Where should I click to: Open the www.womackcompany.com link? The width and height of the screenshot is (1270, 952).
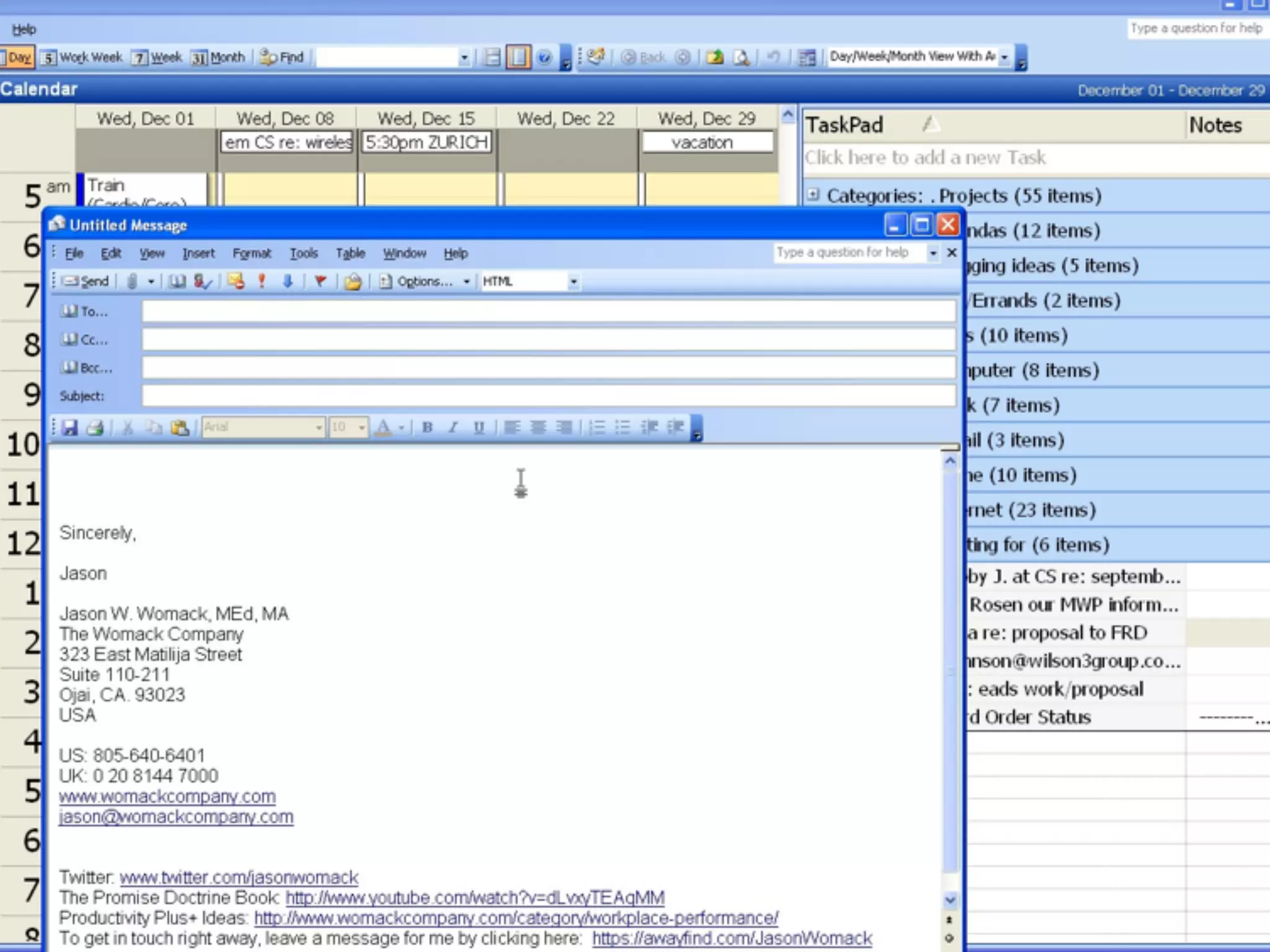point(167,796)
